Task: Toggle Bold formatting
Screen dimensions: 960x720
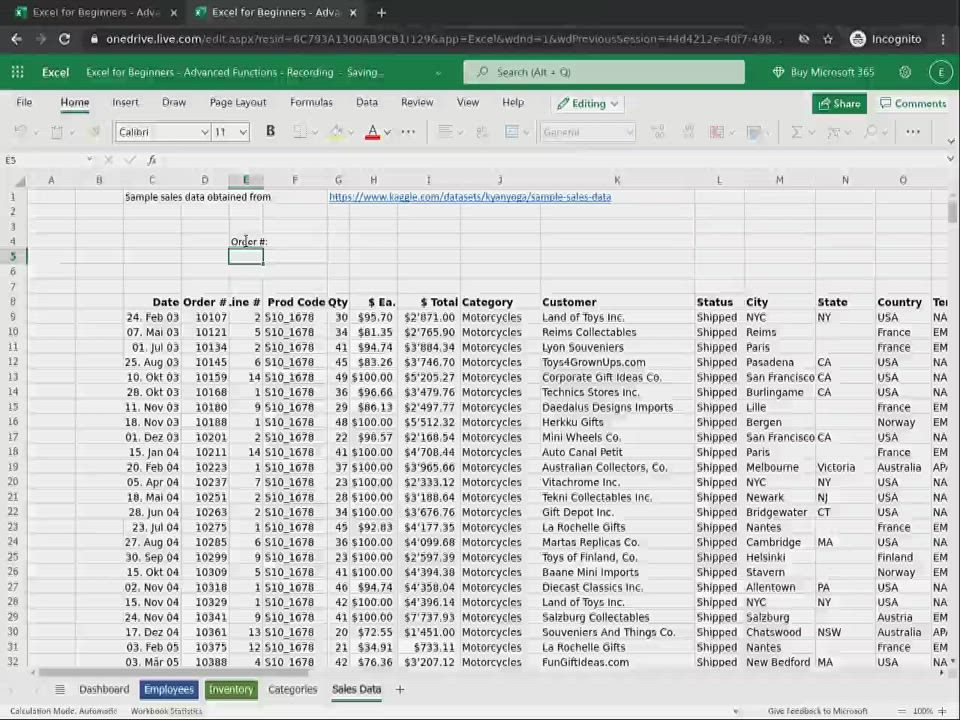Action: tap(270, 131)
